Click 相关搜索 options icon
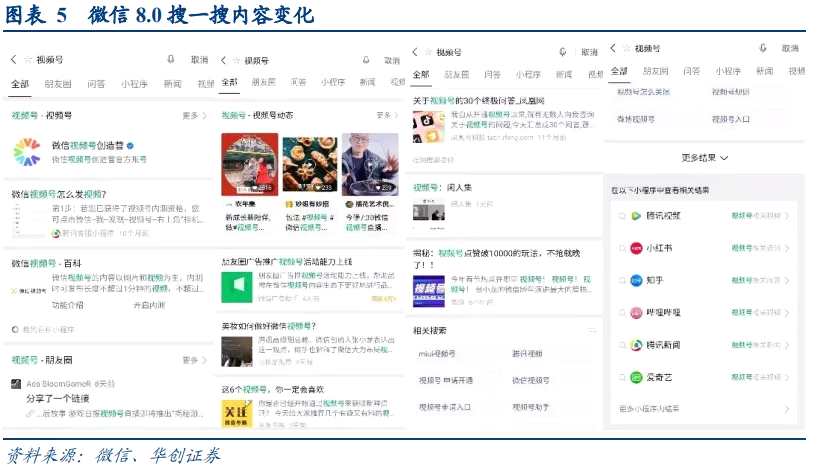Image resolution: width=817 pixels, height=470 pixels. point(591,330)
